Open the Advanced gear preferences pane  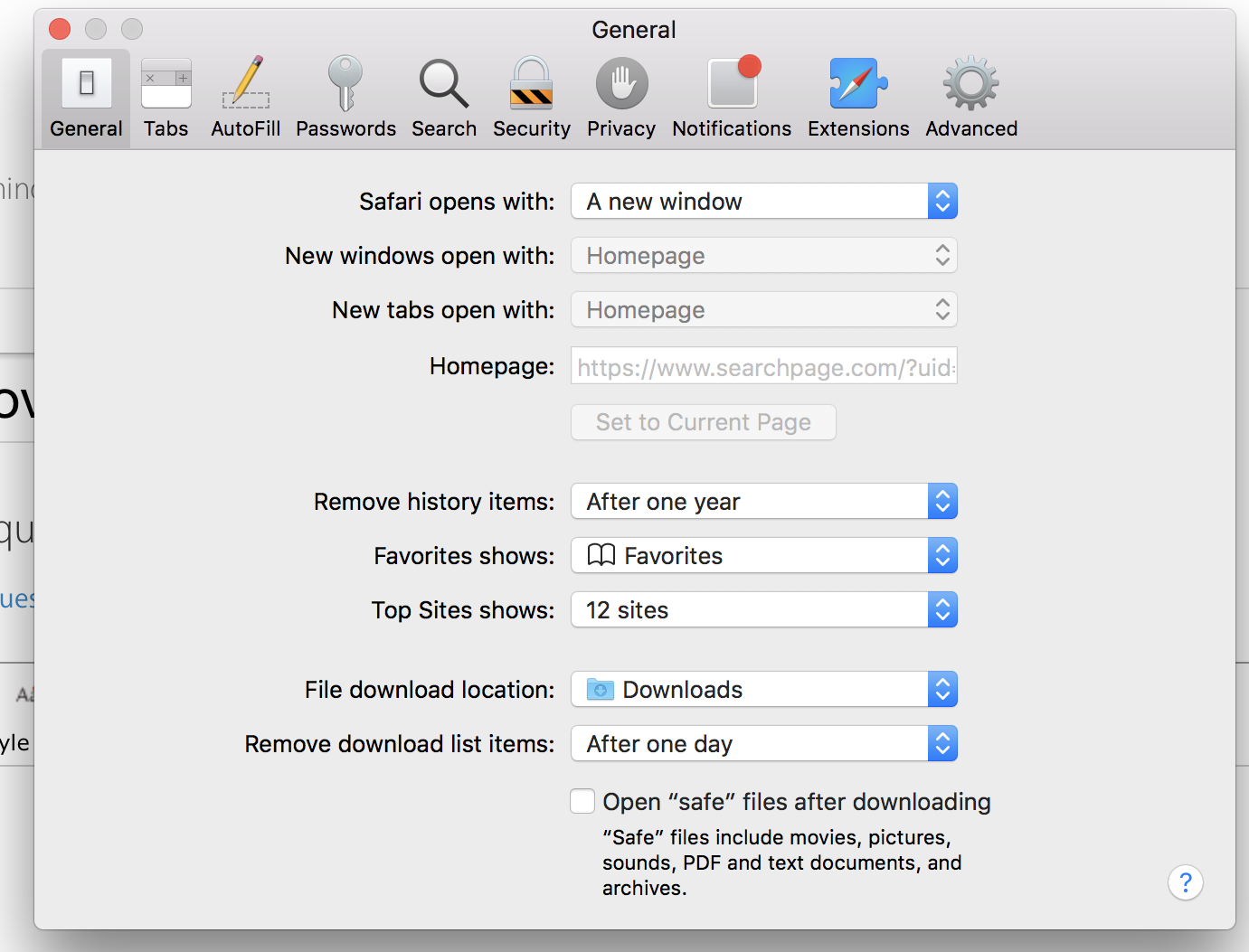(971, 98)
